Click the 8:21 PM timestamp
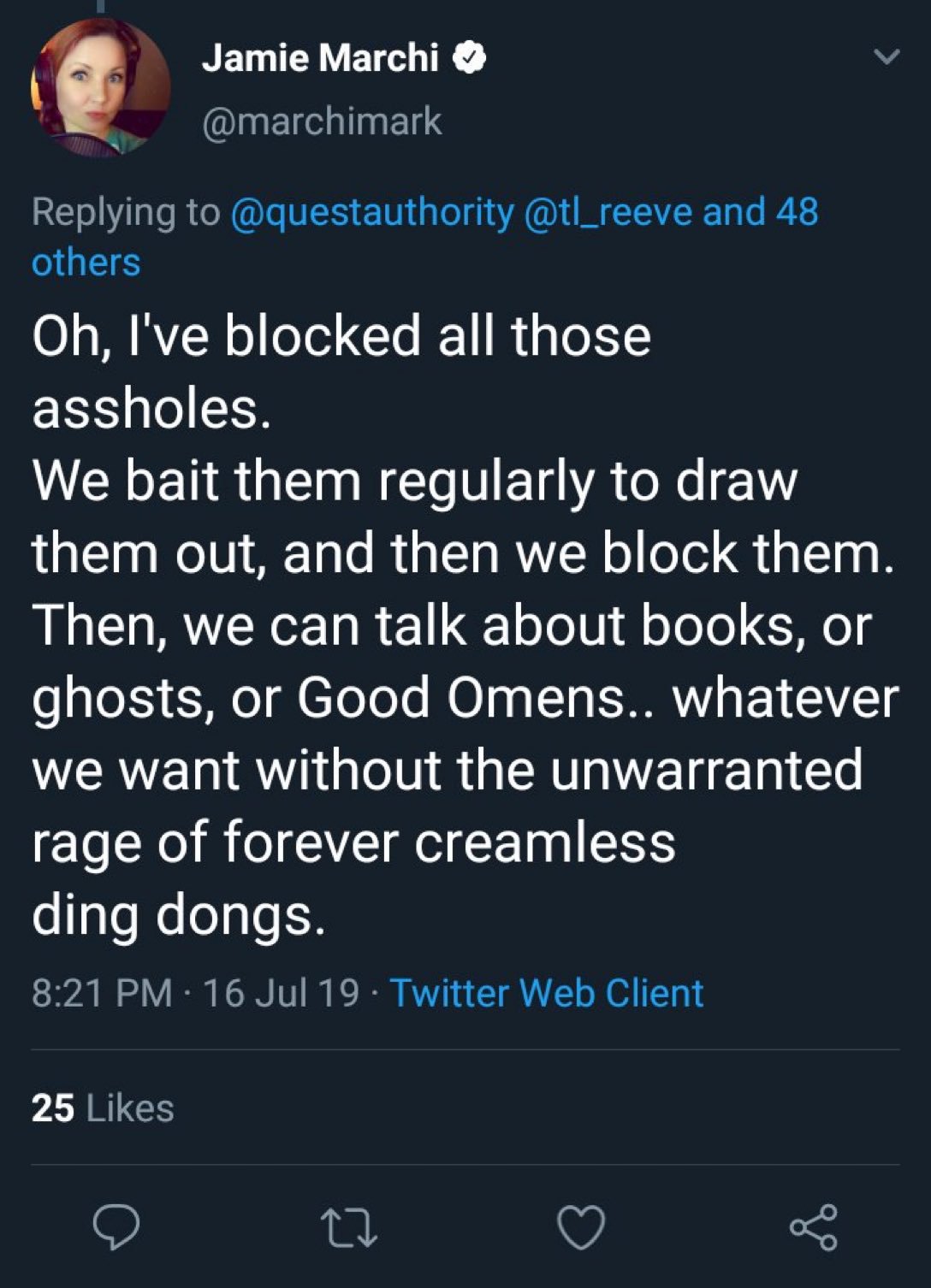This screenshot has height=1288, width=931. (x=102, y=993)
